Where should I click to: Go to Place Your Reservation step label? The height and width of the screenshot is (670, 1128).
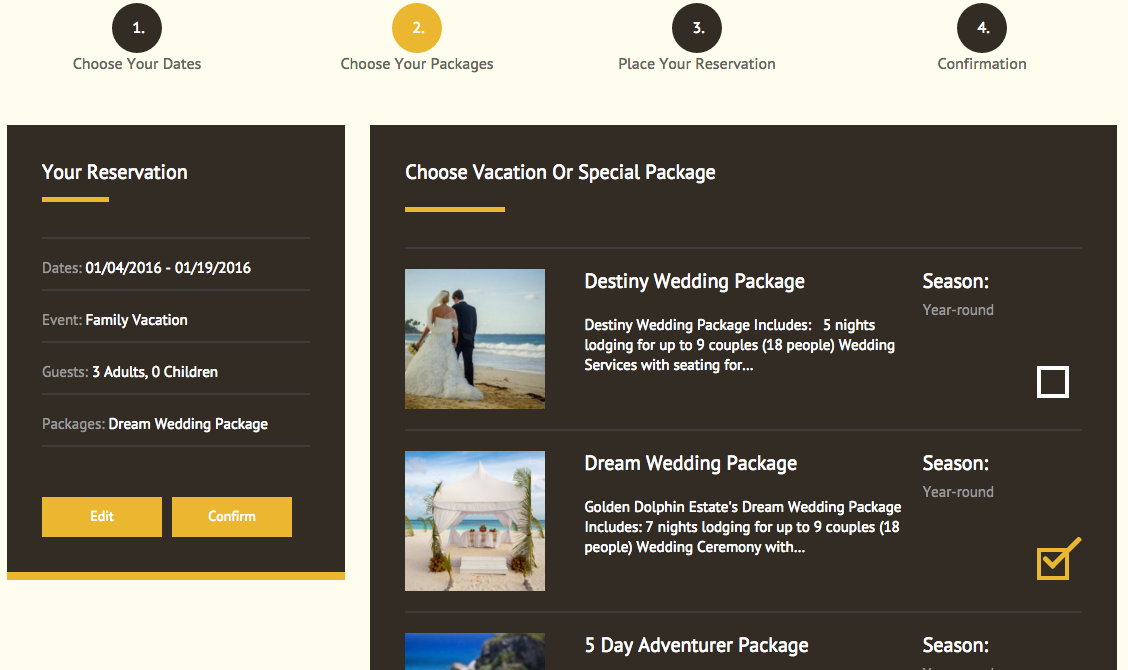click(697, 64)
